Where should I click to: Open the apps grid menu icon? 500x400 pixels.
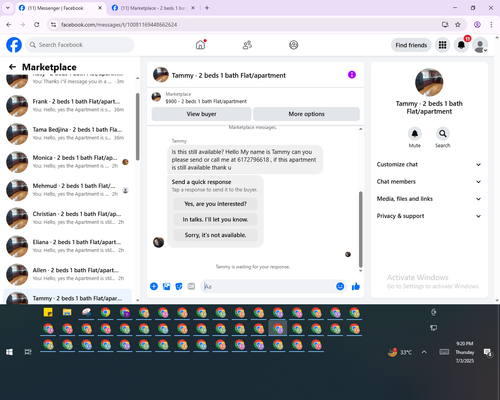pyautogui.click(x=442, y=45)
